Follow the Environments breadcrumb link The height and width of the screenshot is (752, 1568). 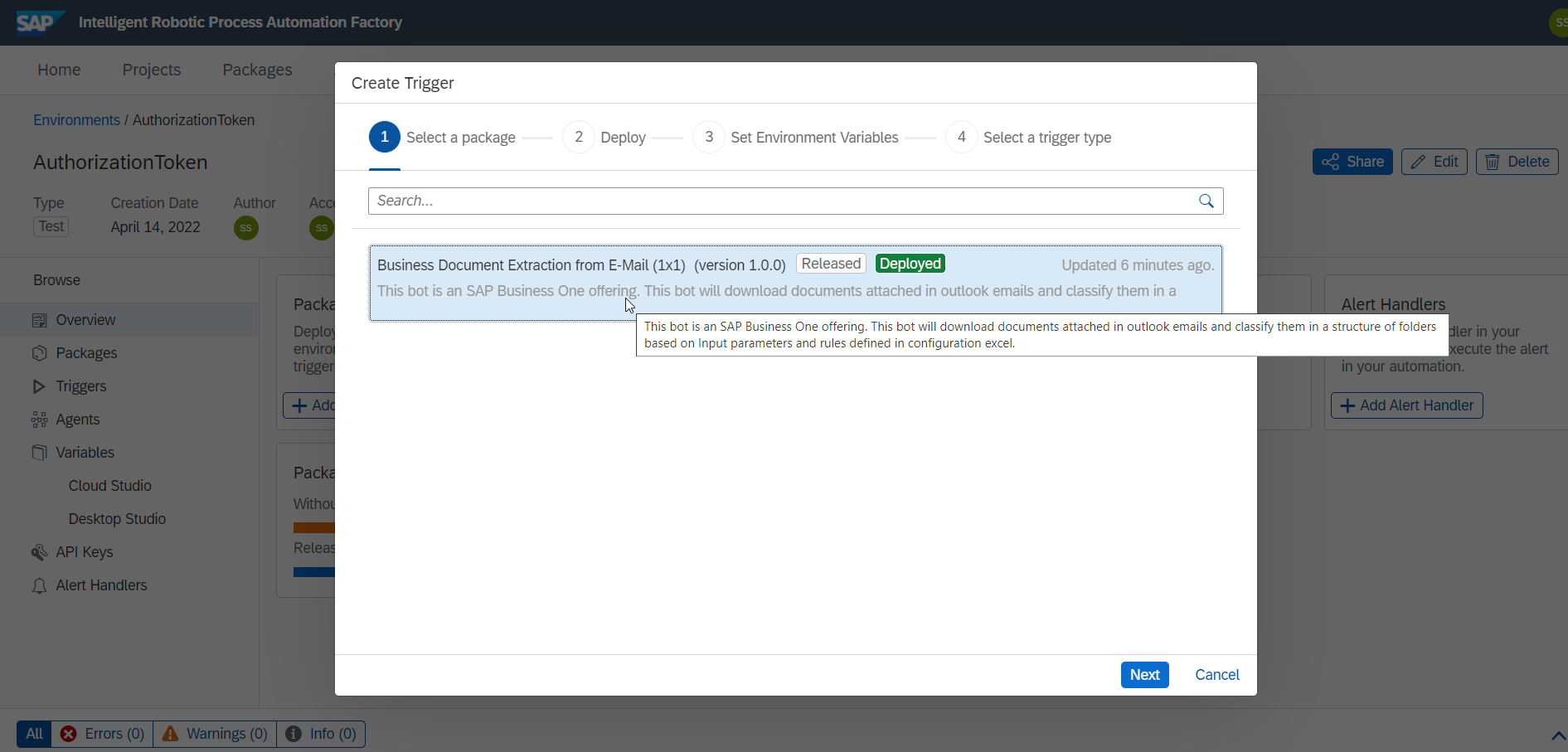76,120
